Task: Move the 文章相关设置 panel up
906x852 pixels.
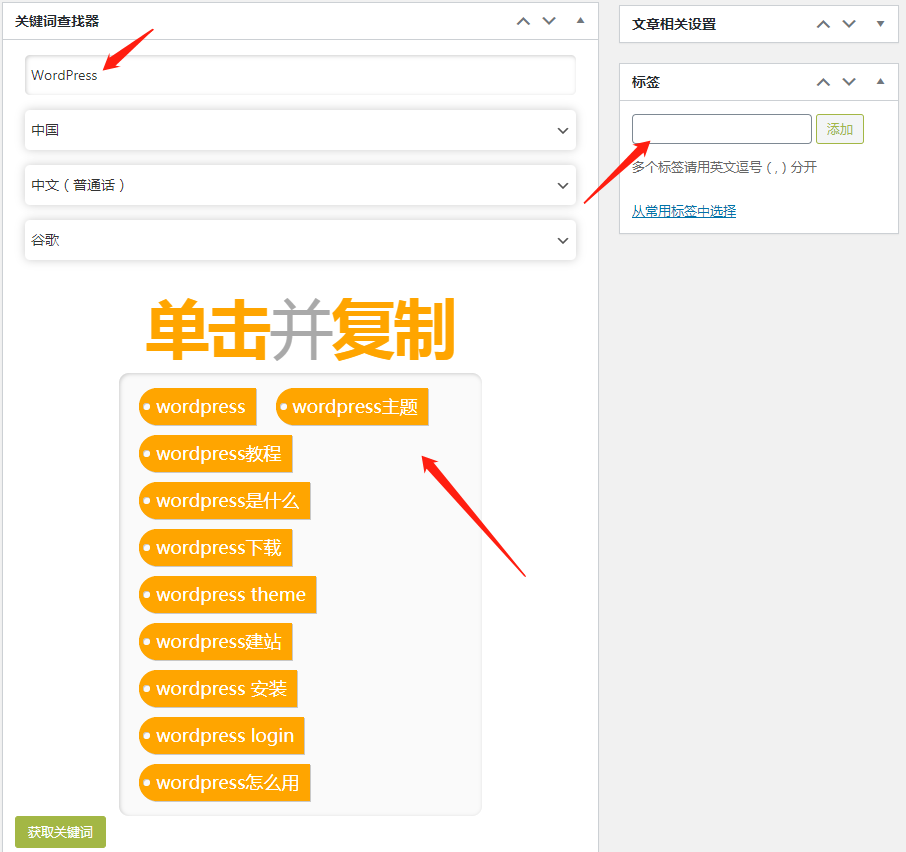Action: point(823,24)
